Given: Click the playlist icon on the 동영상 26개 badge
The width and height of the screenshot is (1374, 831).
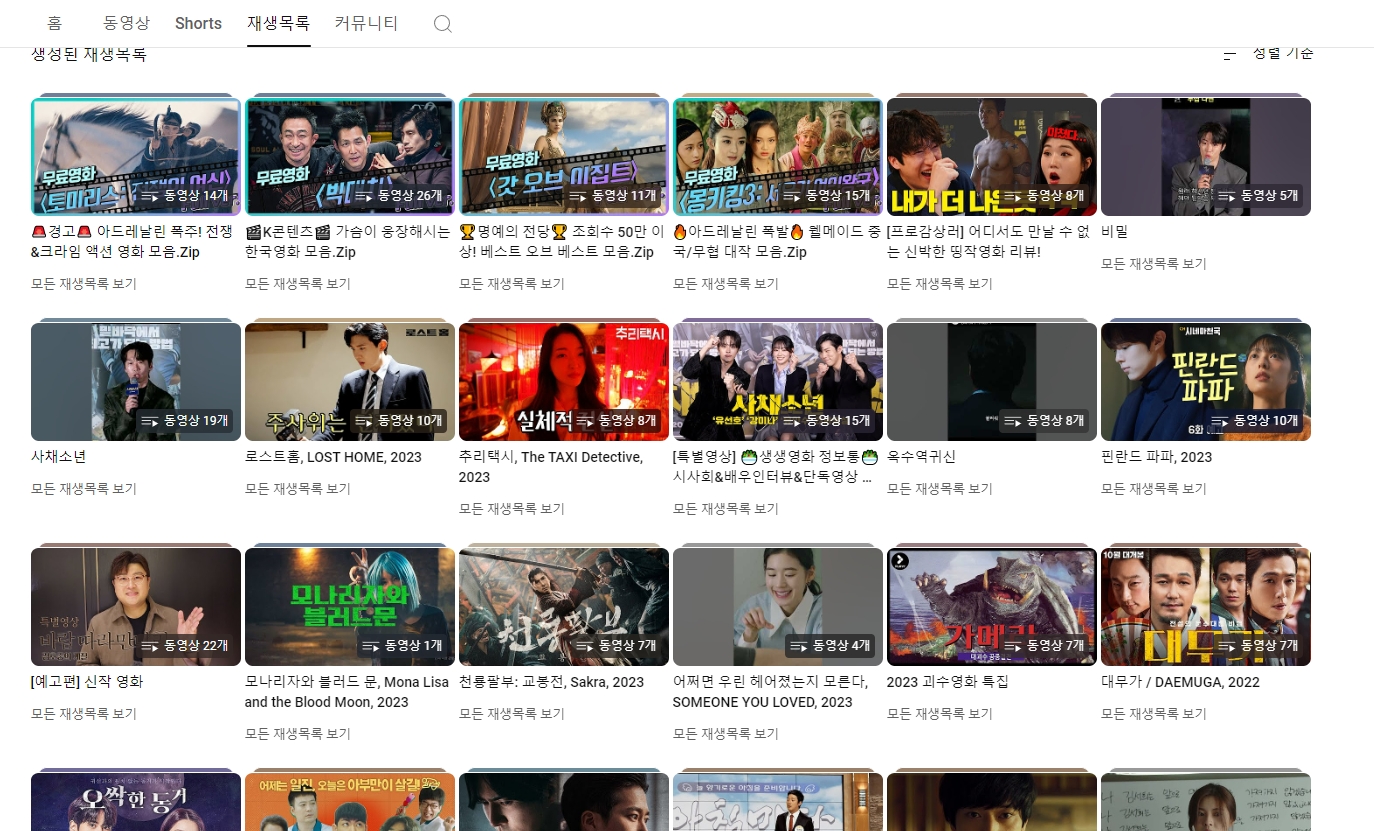Looking at the screenshot, I should tap(363, 196).
